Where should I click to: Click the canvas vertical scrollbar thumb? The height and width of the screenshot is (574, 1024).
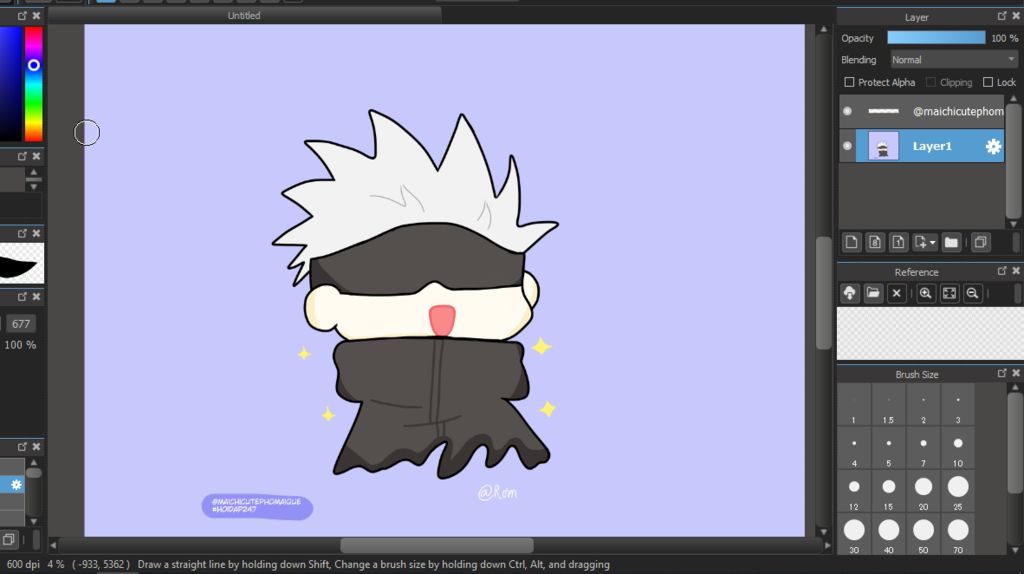823,293
